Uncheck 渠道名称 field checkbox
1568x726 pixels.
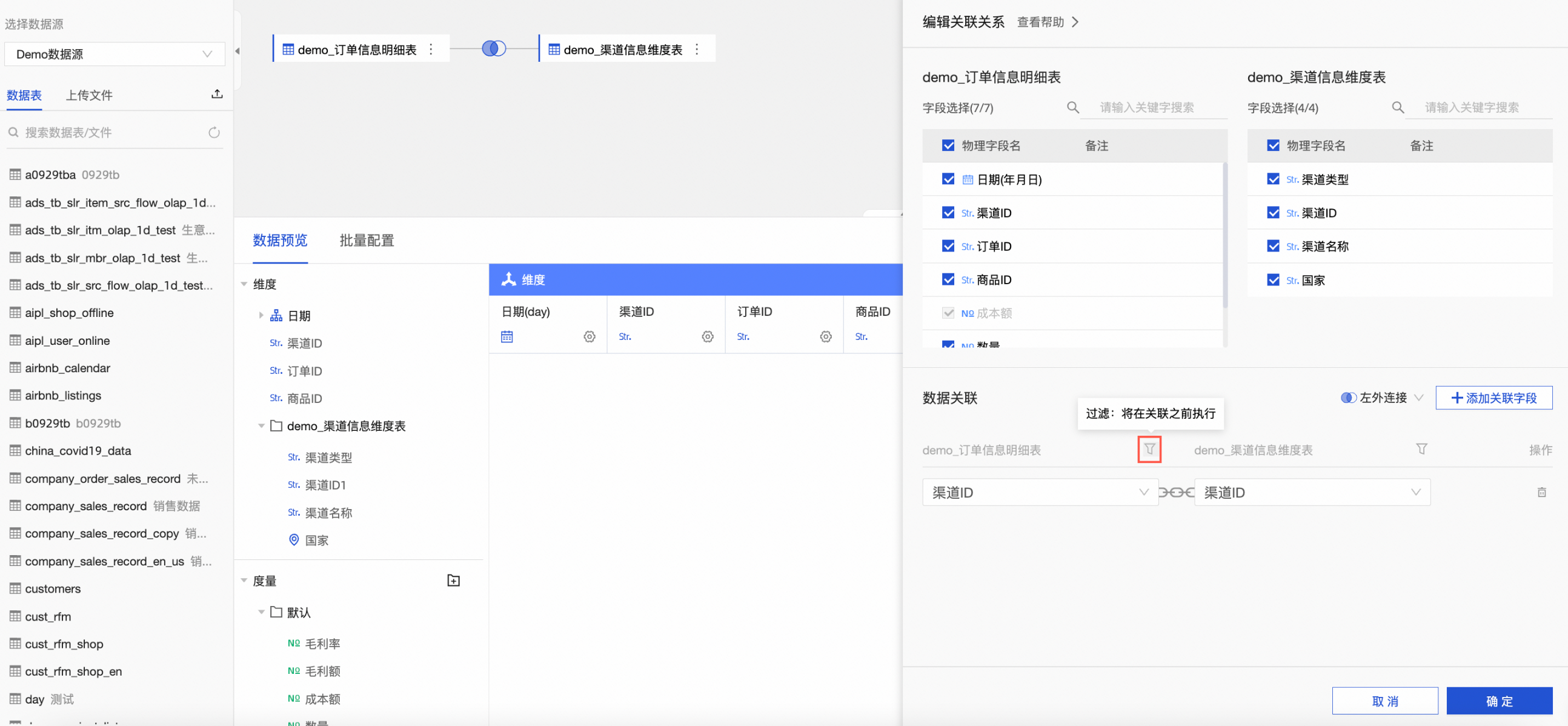(1273, 245)
